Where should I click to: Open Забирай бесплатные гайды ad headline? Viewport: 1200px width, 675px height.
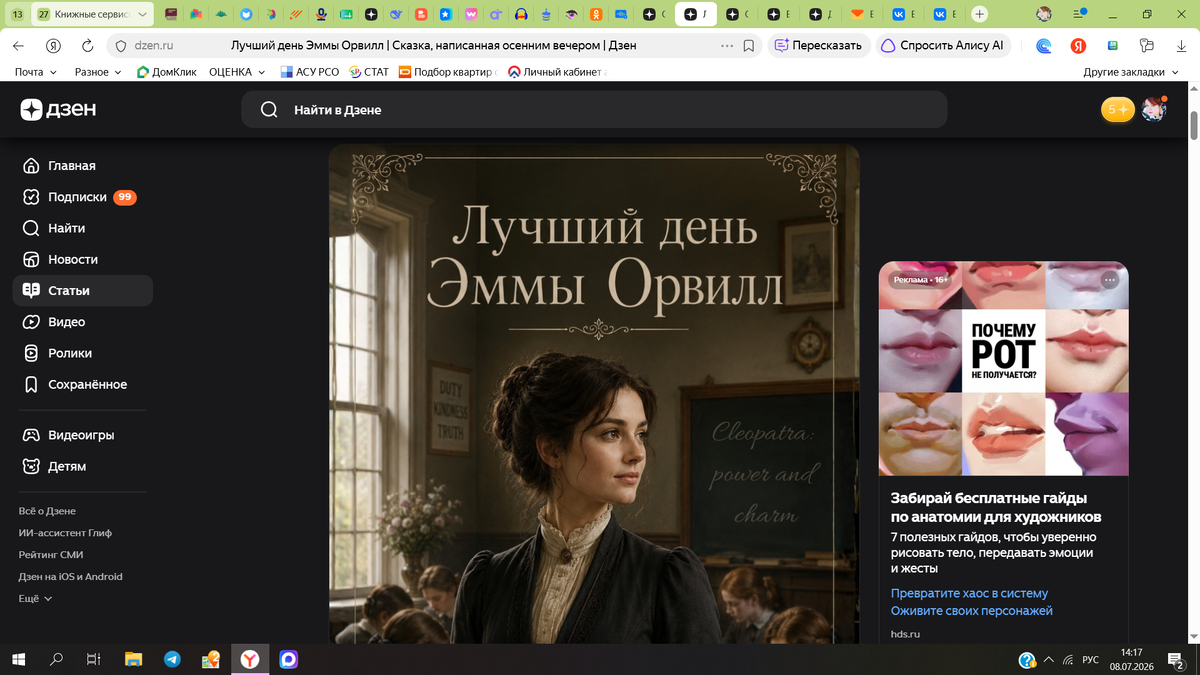pos(996,507)
